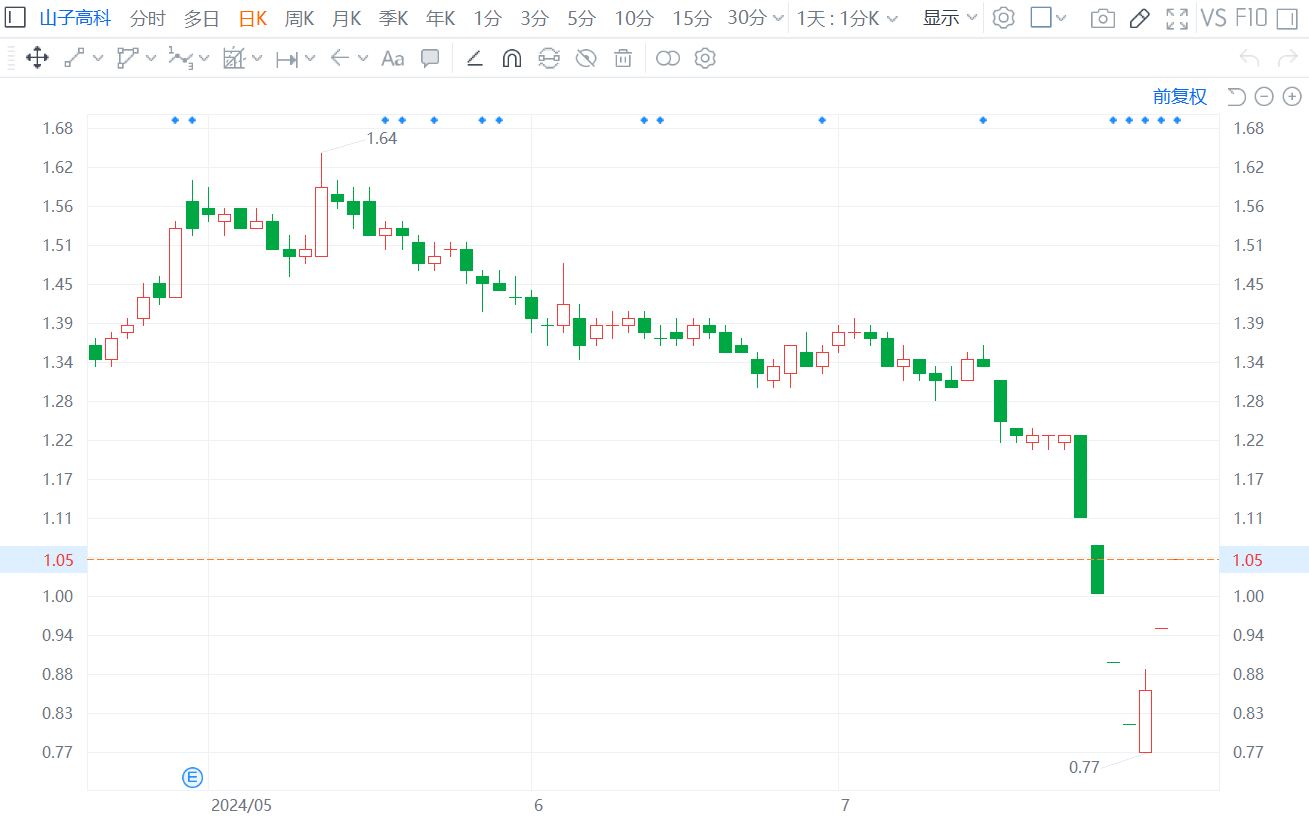The height and width of the screenshot is (826, 1309).
Task: Select the line segment drawing tool
Action: coord(74,58)
